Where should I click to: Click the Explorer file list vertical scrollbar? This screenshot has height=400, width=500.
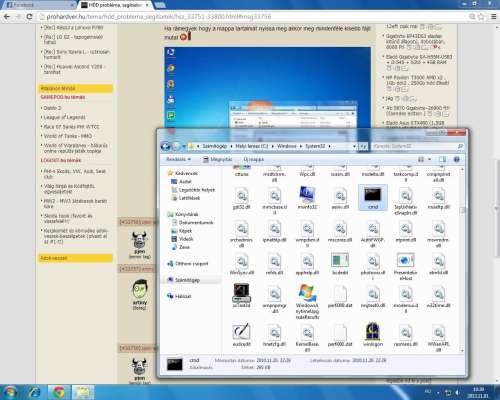point(462,260)
